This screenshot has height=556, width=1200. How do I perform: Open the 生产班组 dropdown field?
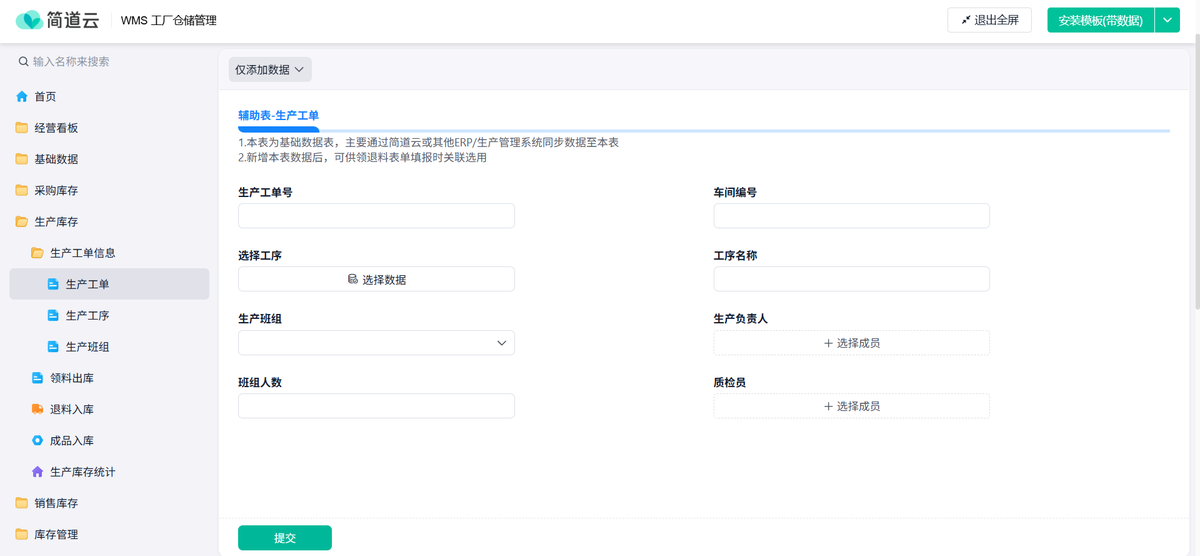(376, 343)
